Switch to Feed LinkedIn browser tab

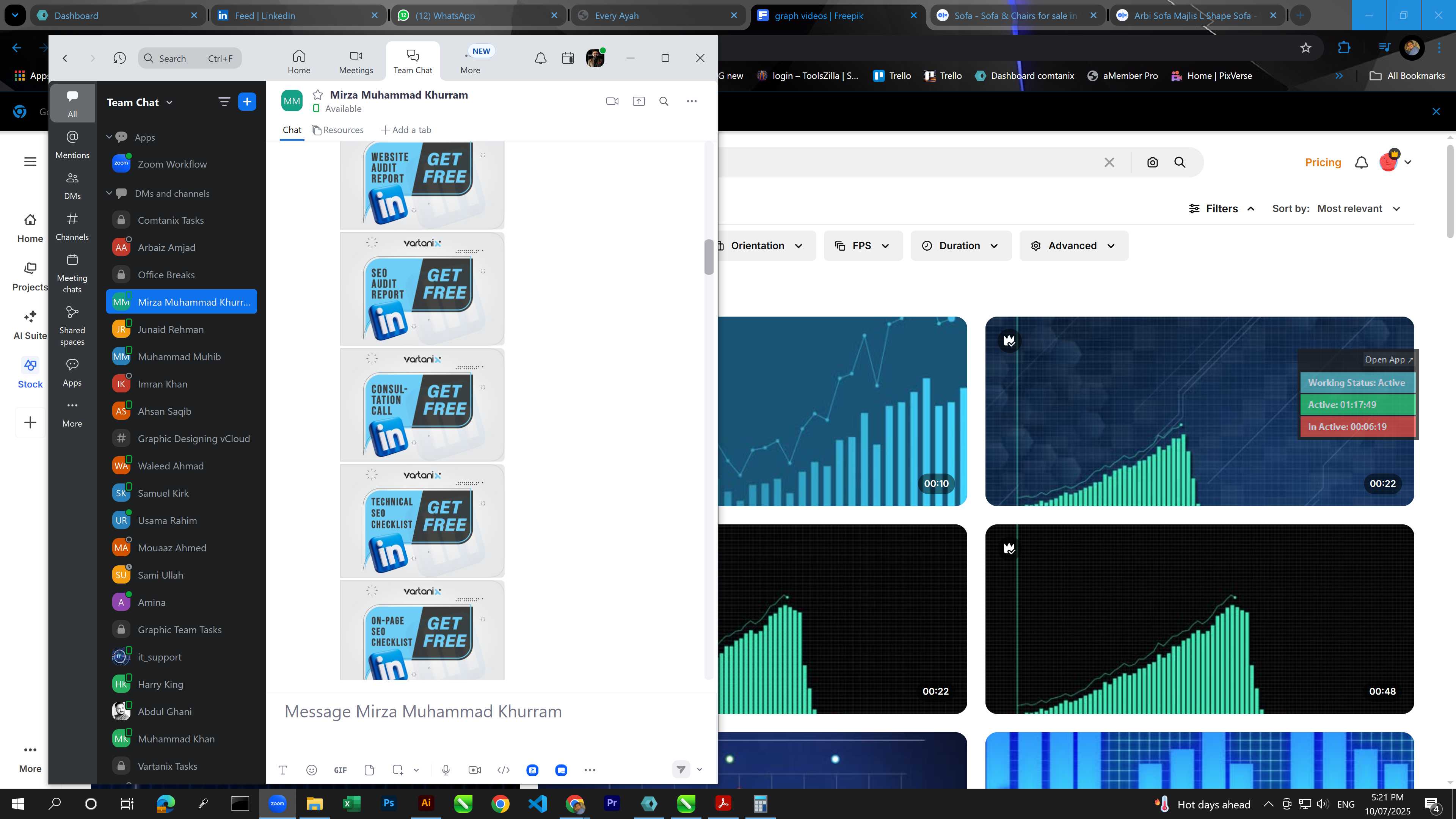pyautogui.click(x=298, y=15)
